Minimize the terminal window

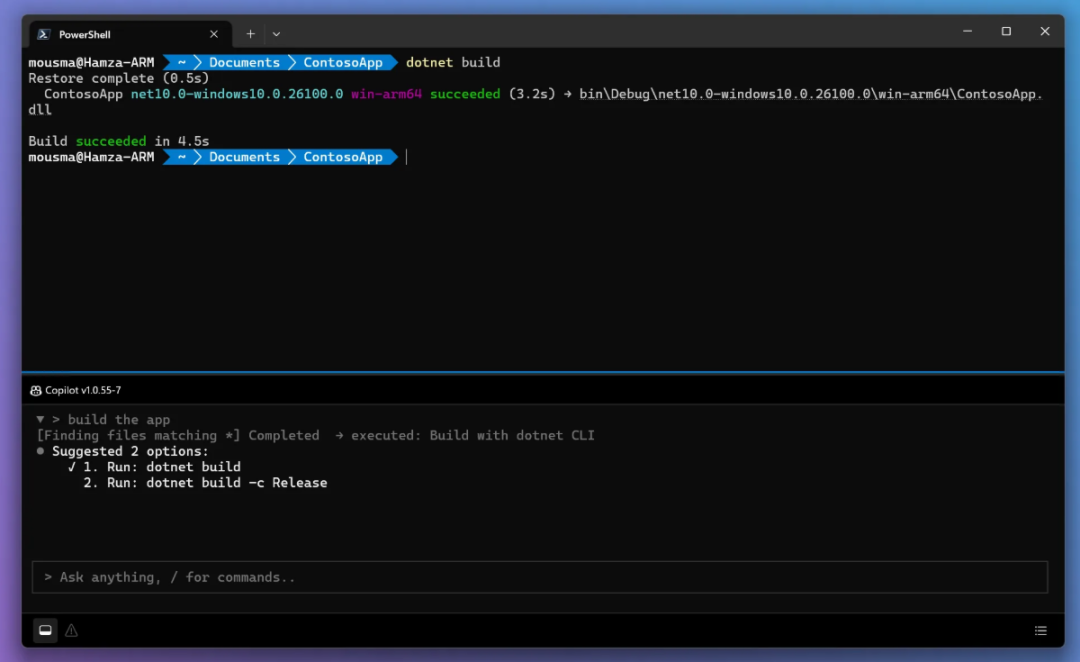(x=967, y=31)
